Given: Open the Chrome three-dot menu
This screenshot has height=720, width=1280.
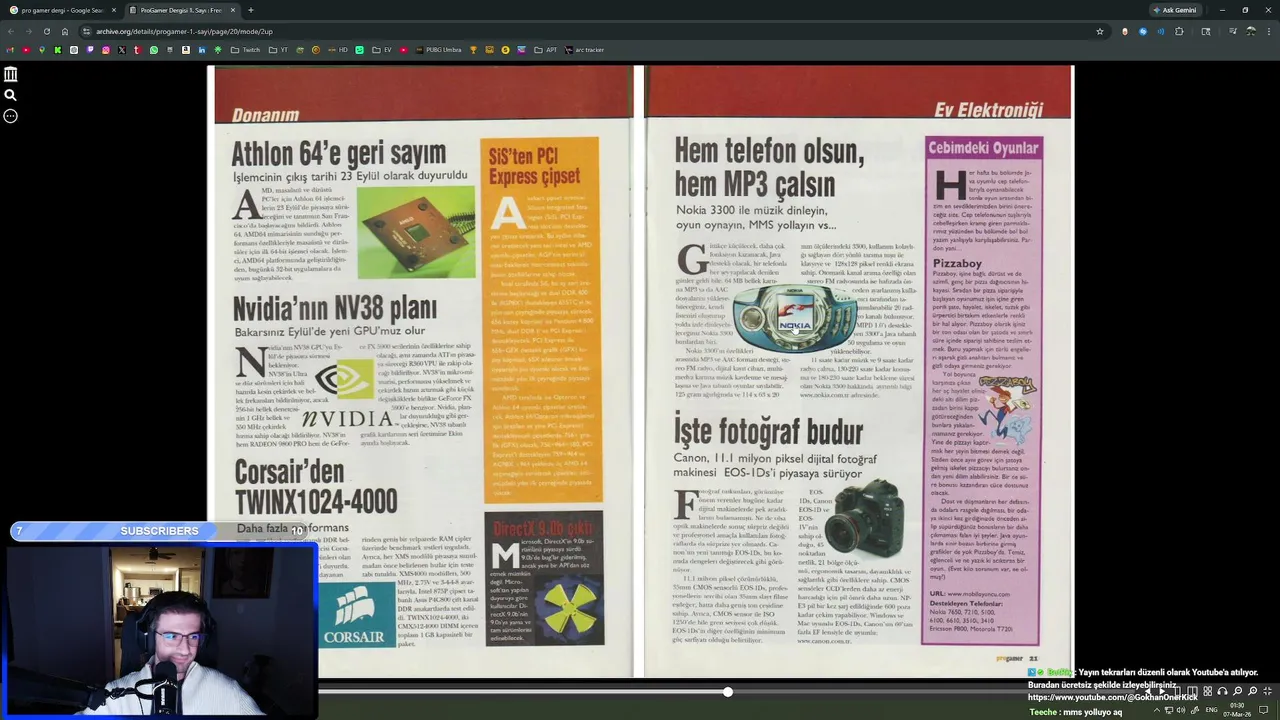Looking at the screenshot, I should point(1267,31).
